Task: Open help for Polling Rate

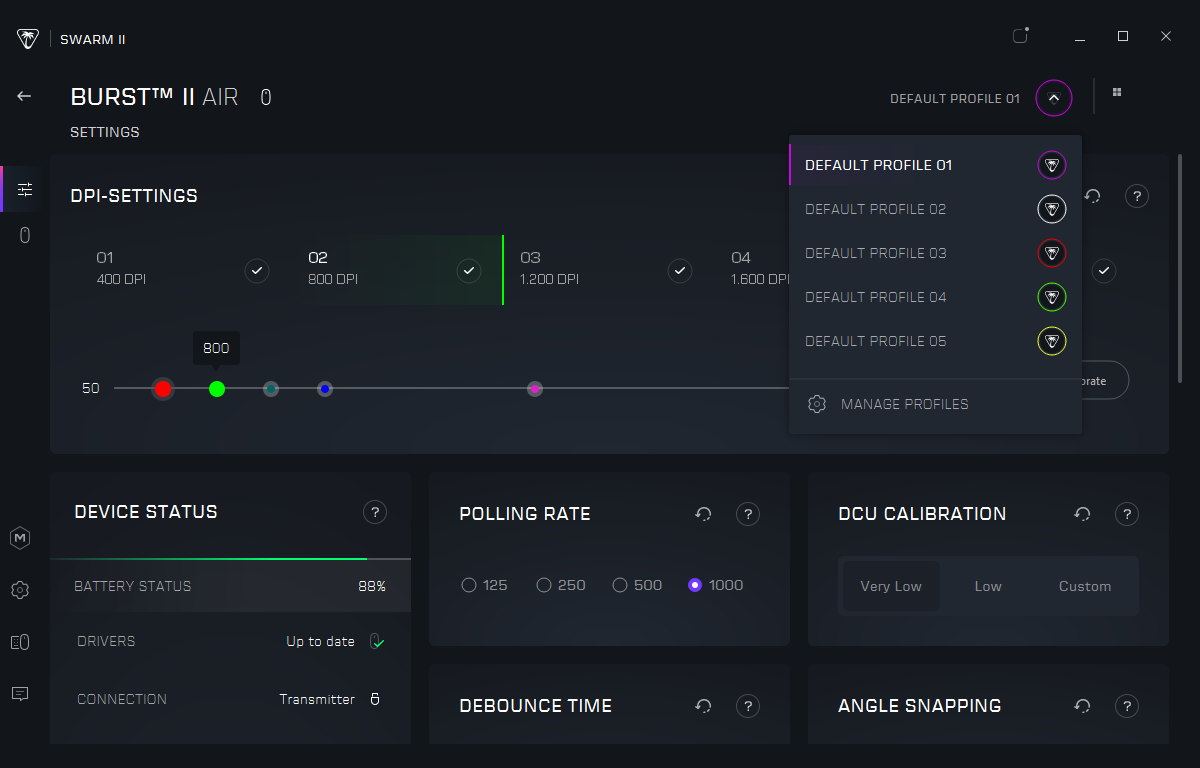Action: tap(747, 514)
